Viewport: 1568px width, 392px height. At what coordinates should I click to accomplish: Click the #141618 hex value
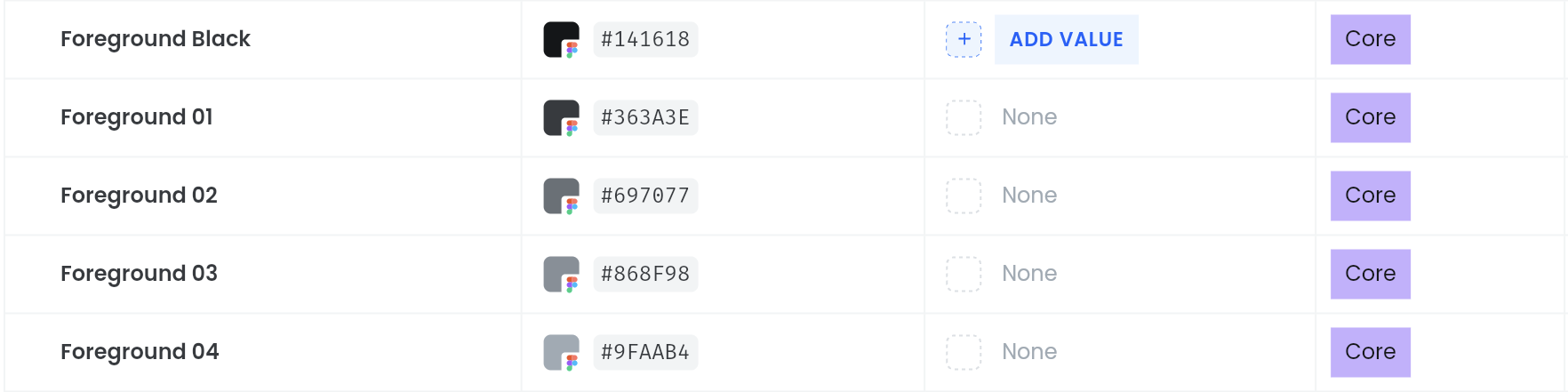pyautogui.click(x=645, y=39)
